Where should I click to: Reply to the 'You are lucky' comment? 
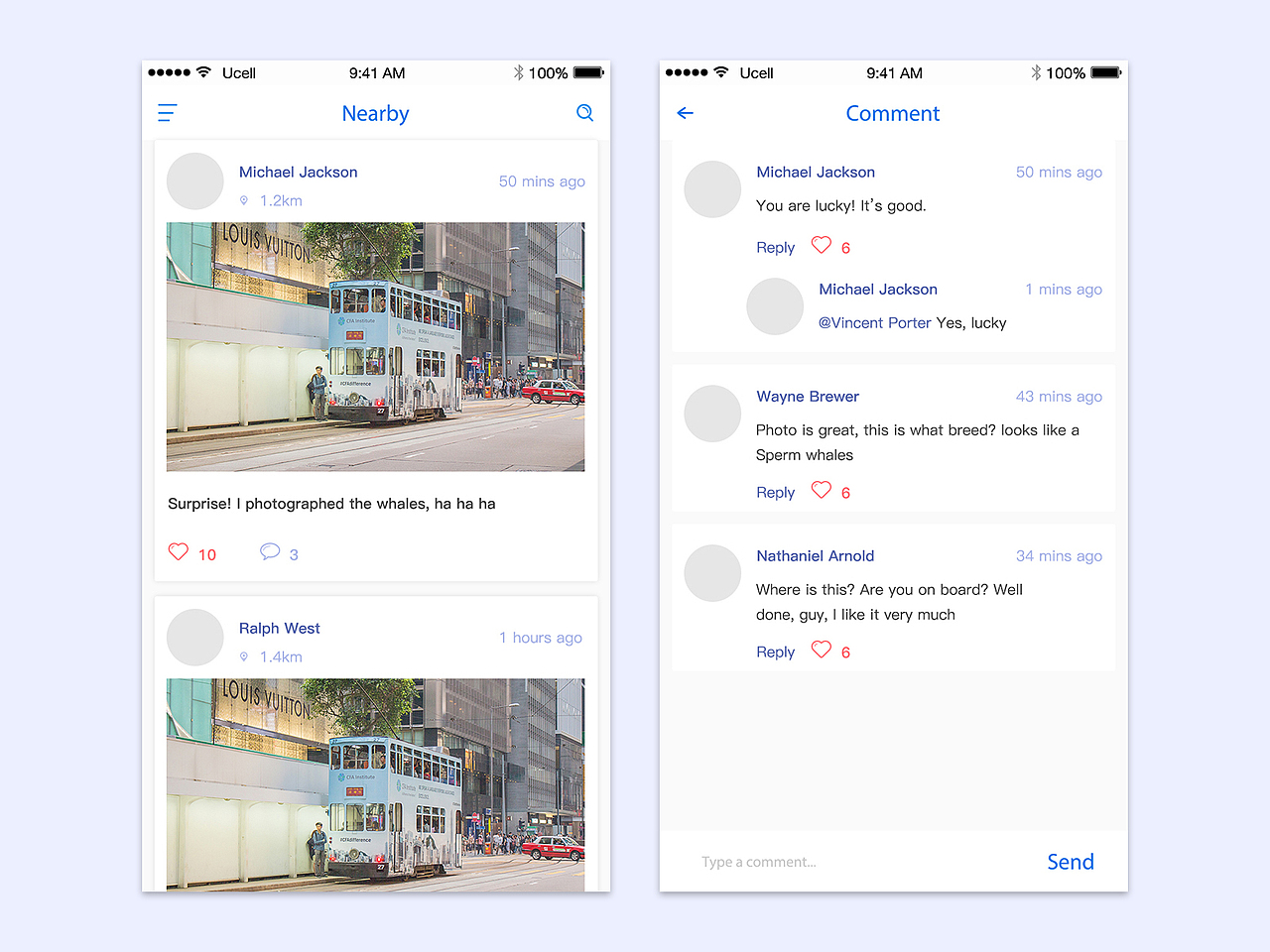click(775, 248)
